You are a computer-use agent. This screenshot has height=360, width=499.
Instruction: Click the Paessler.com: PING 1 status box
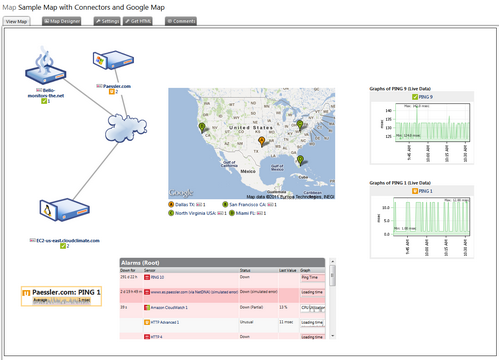[x=61, y=296]
